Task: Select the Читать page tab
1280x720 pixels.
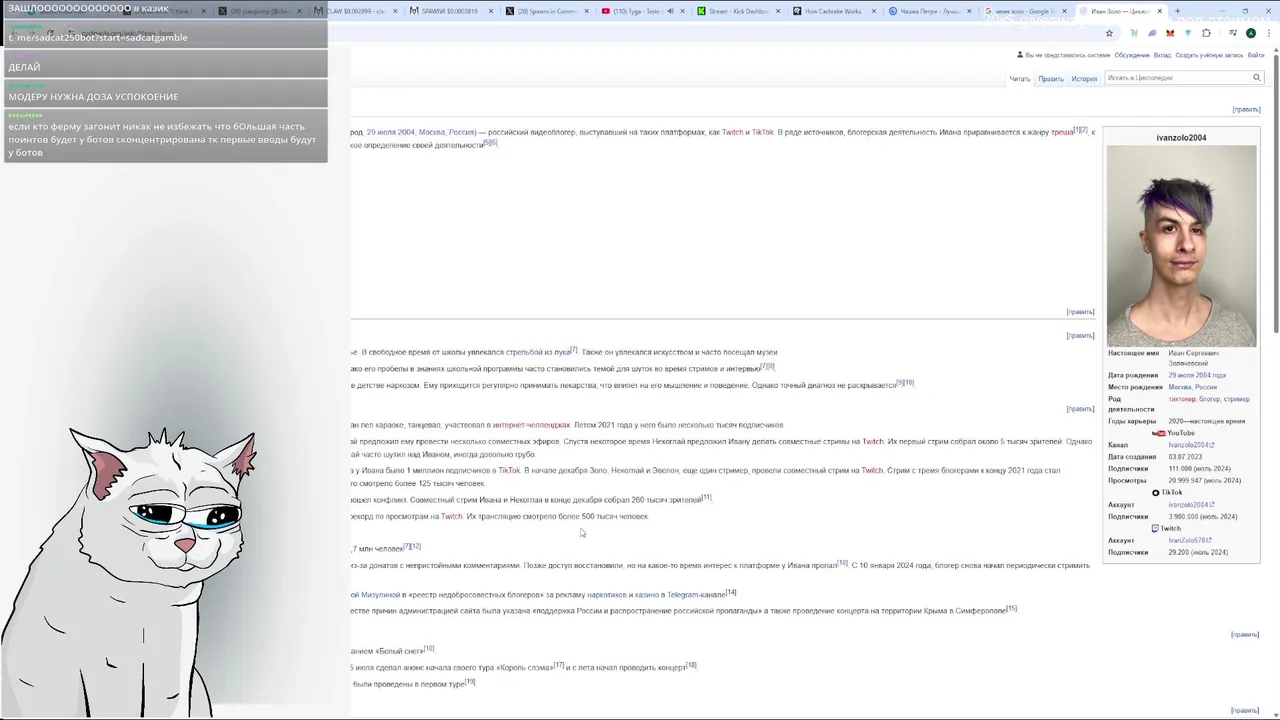Action: 1019,79
